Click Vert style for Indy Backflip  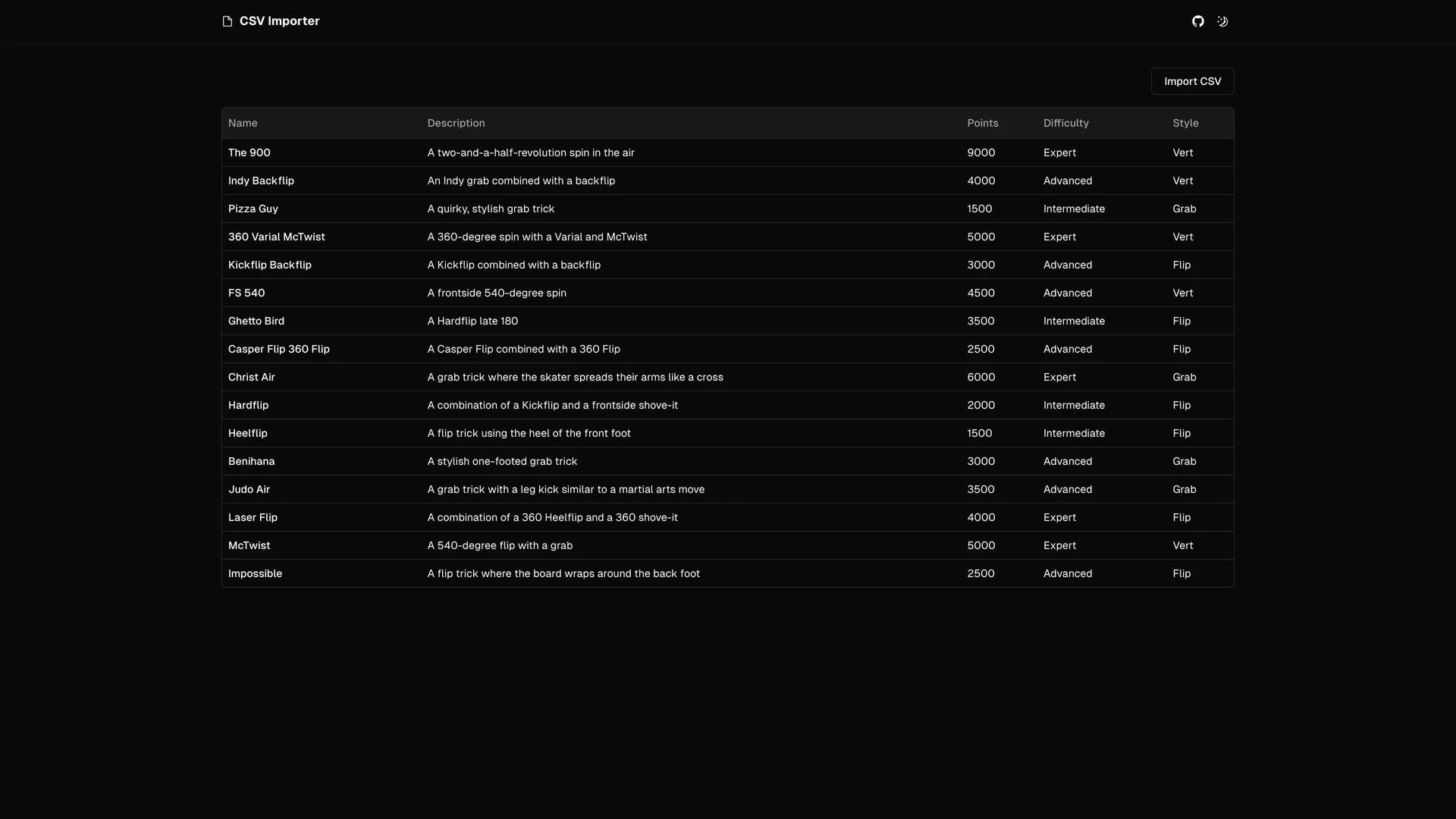click(x=1182, y=180)
